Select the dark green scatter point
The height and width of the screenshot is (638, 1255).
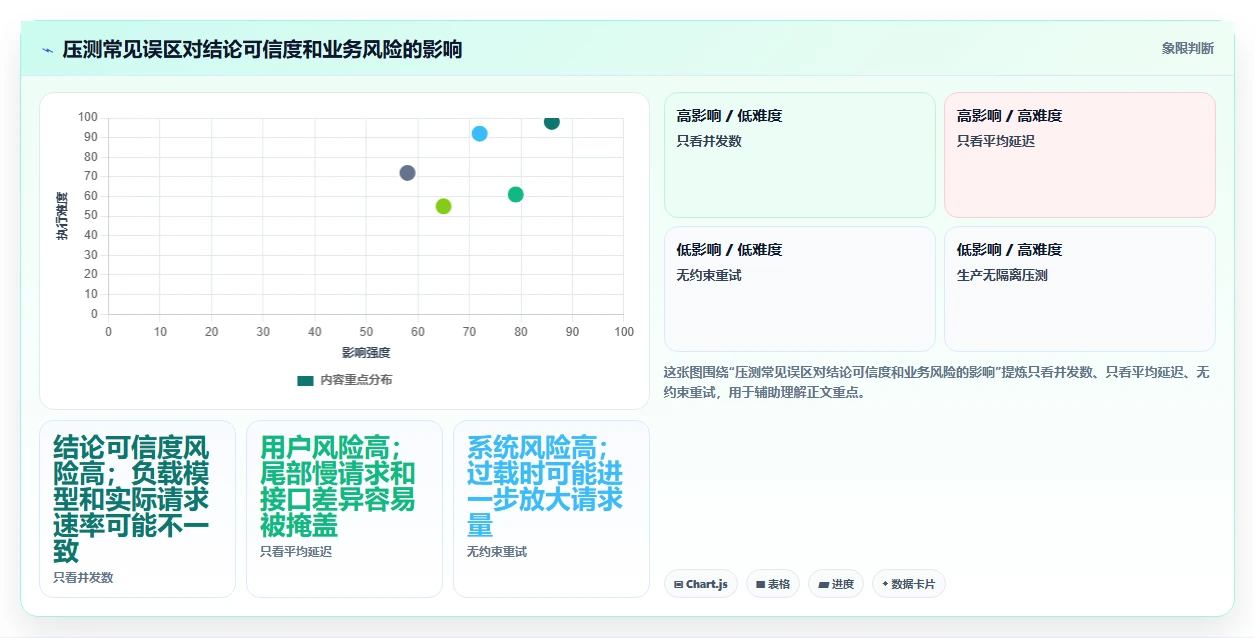pyautogui.click(x=552, y=122)
